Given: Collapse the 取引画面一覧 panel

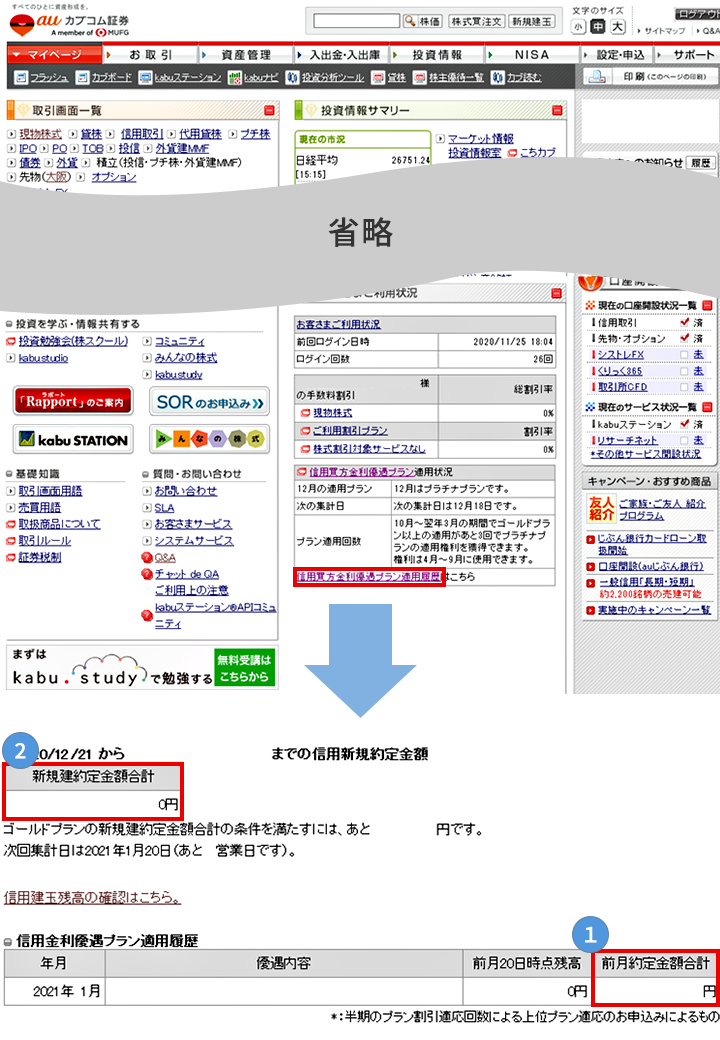Looking at the screenshot, I should pos(269,111).
